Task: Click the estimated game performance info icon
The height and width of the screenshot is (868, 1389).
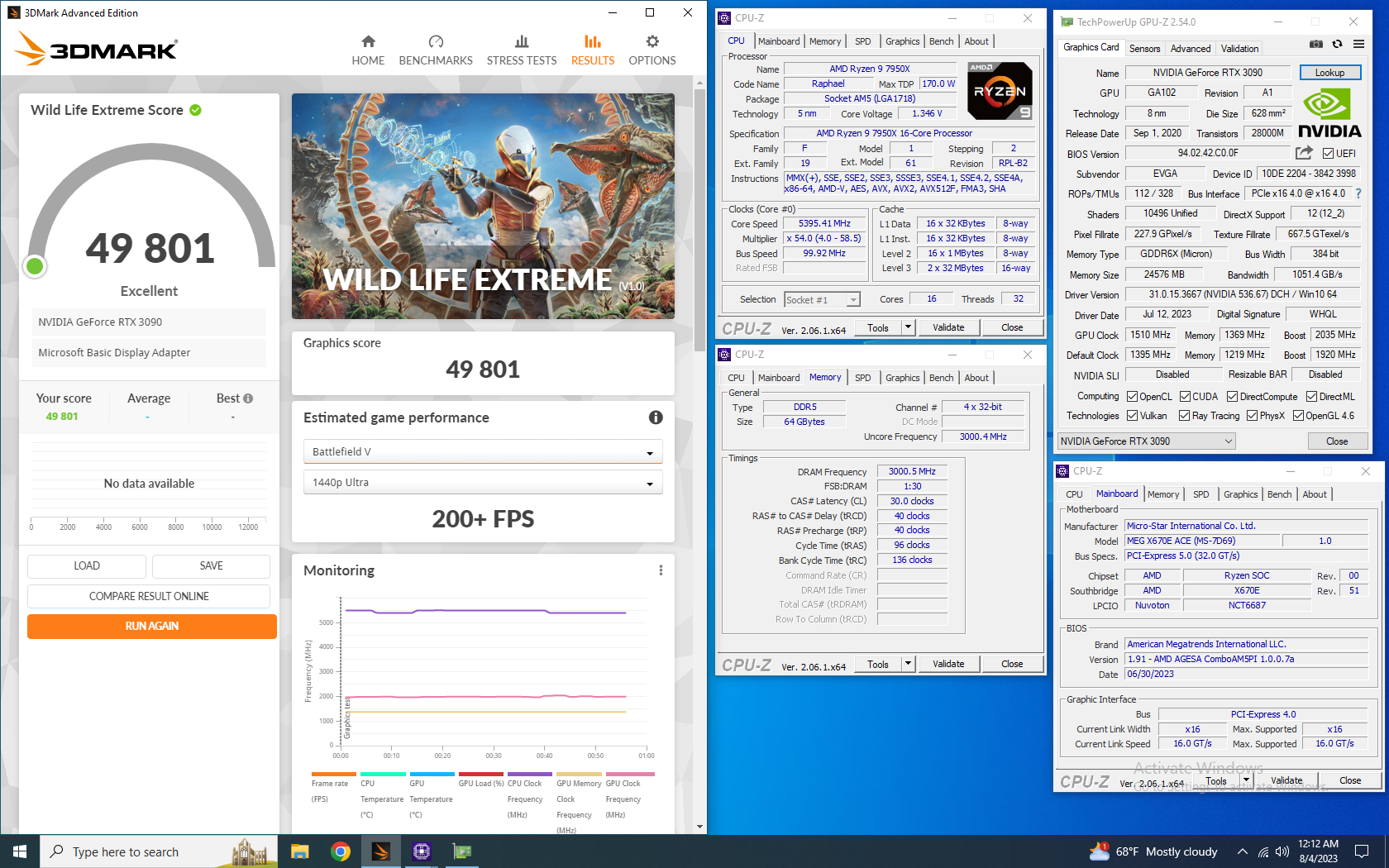Action: [656, 417]
